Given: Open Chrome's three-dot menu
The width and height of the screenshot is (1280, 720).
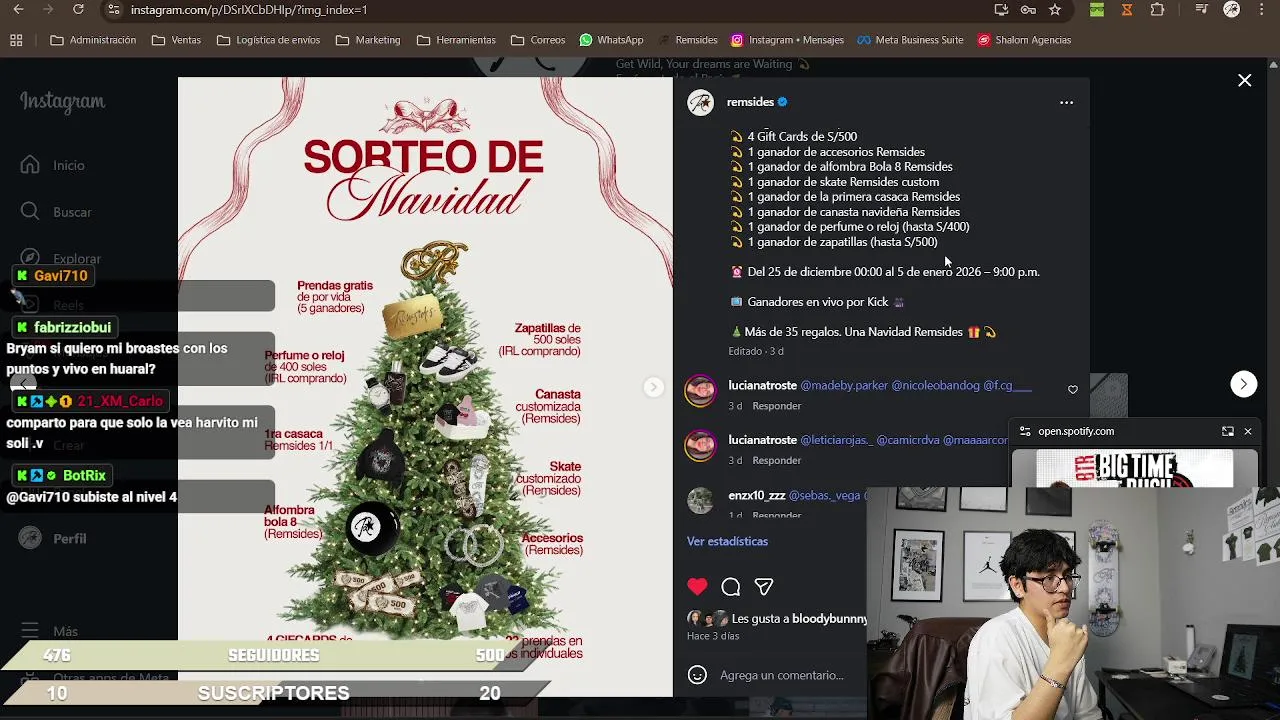Looking at the screenshot, I should pyautogui.click(x=1262, y=10).
